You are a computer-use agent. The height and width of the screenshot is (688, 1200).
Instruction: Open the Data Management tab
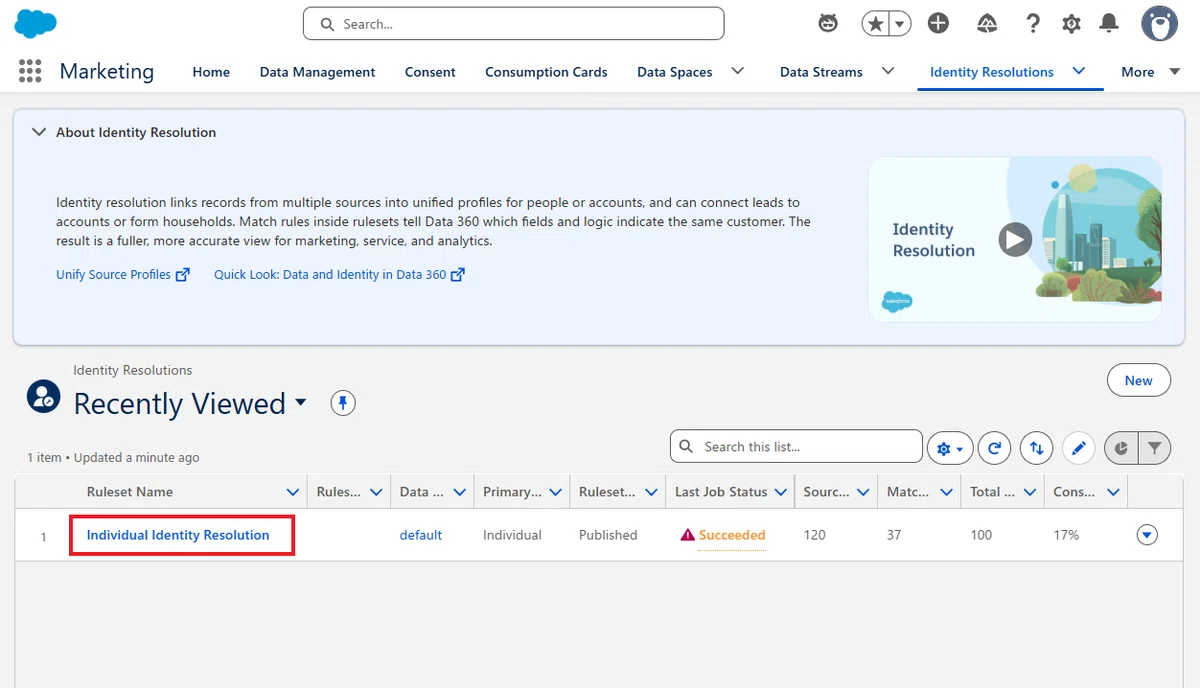(x=317, y=72)
